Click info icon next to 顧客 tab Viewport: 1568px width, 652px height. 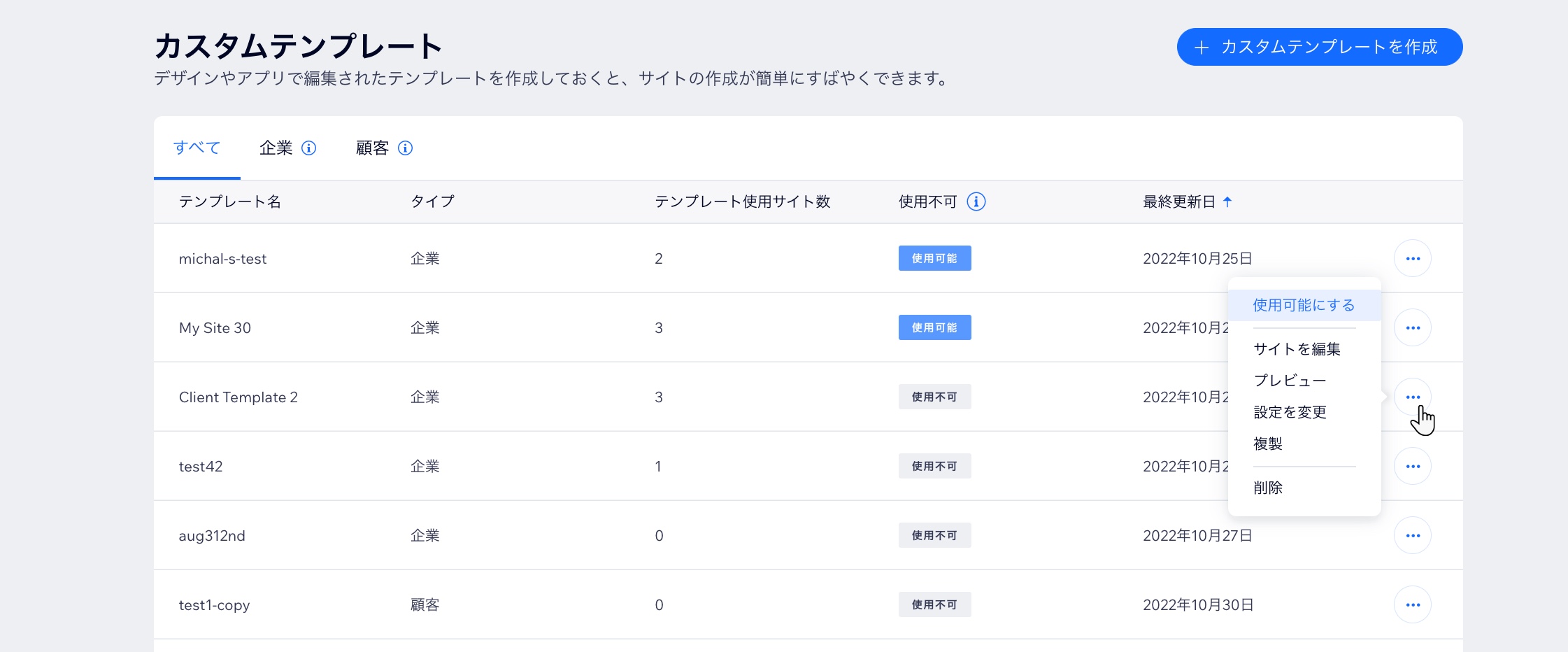(405, 148)
